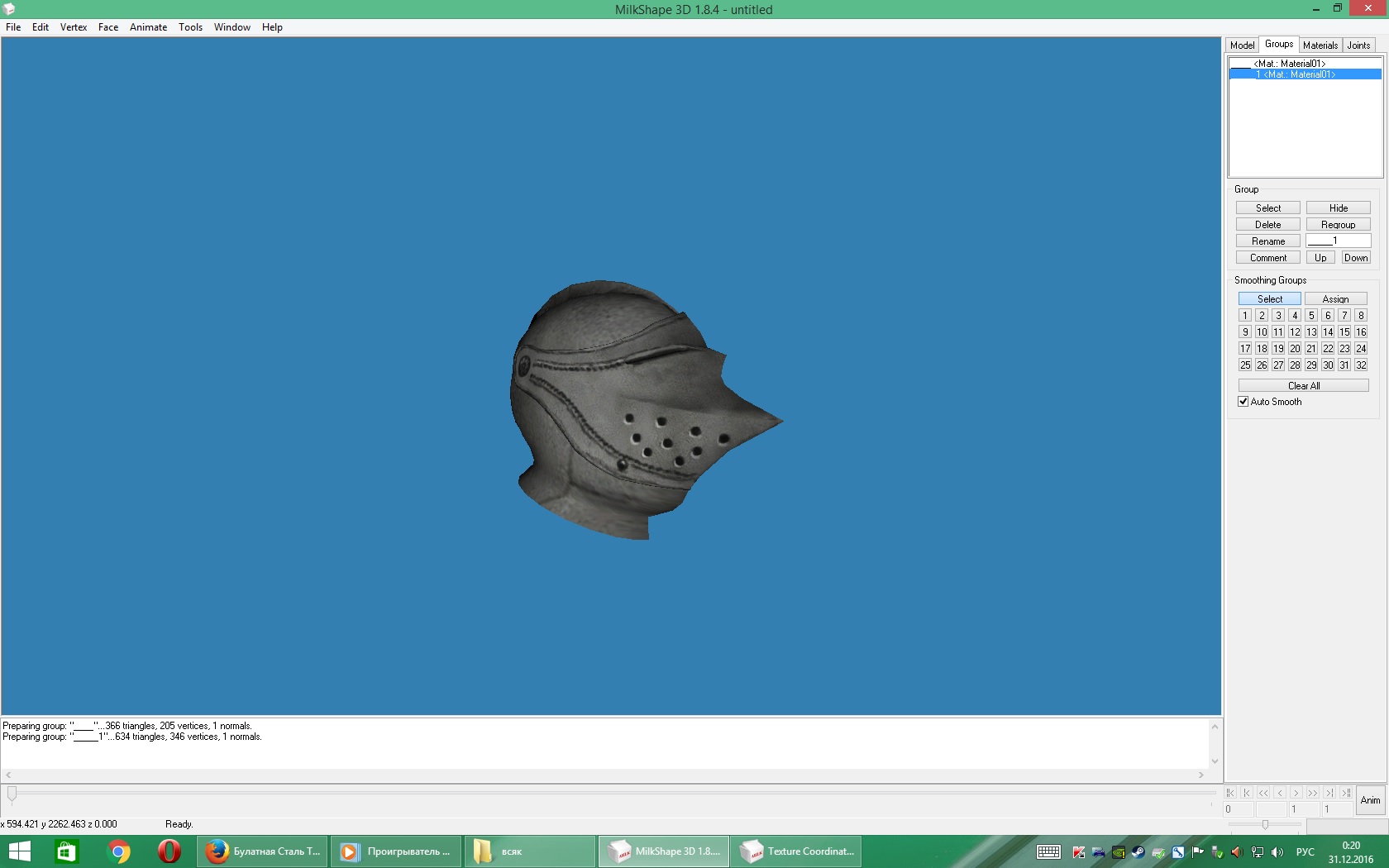Toggle smoothing group 8
Screen dimensions: 1389x868
click(1361, 316)
